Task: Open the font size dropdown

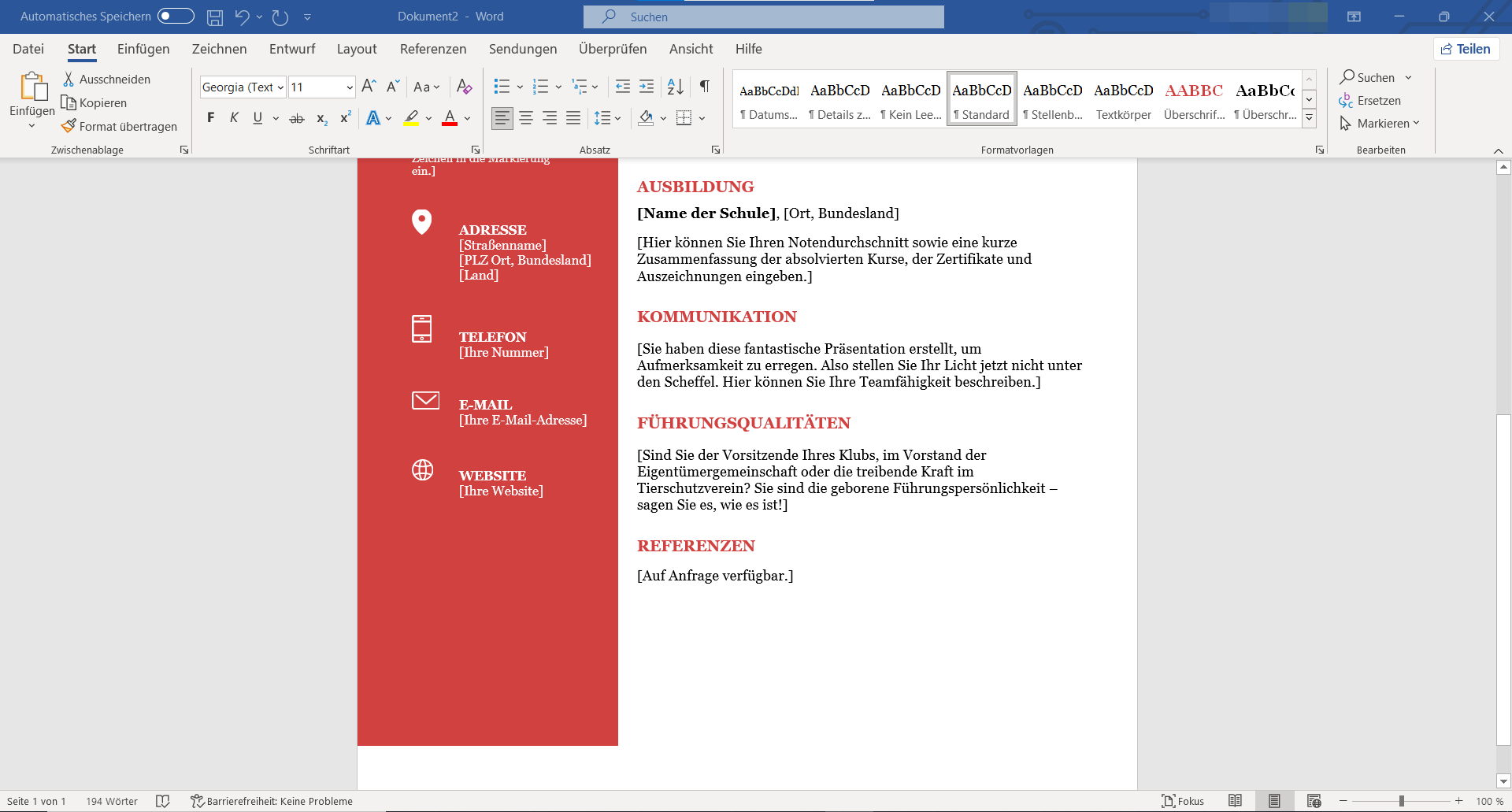Action: pyautogui.click(x=350, y=87)
